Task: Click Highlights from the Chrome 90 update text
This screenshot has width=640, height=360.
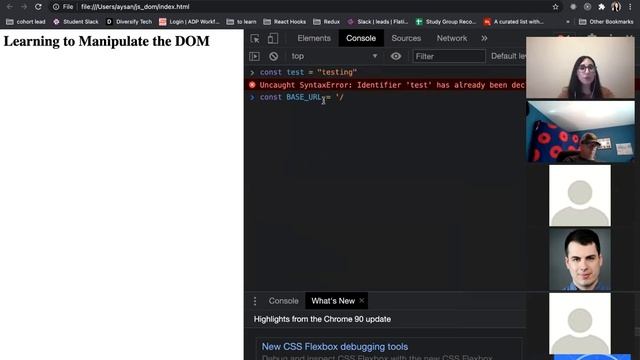Action: (x=322, y=319)
